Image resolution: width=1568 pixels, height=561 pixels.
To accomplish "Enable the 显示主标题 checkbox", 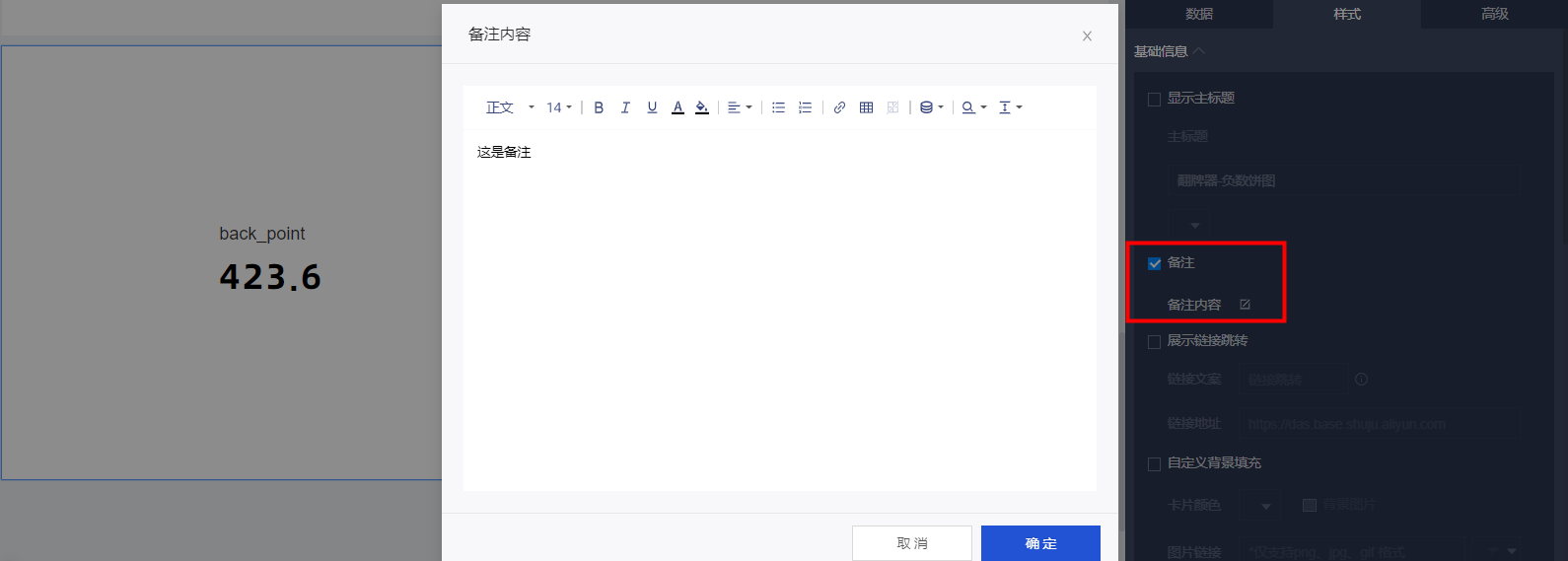I will (x=1154, y=99).
